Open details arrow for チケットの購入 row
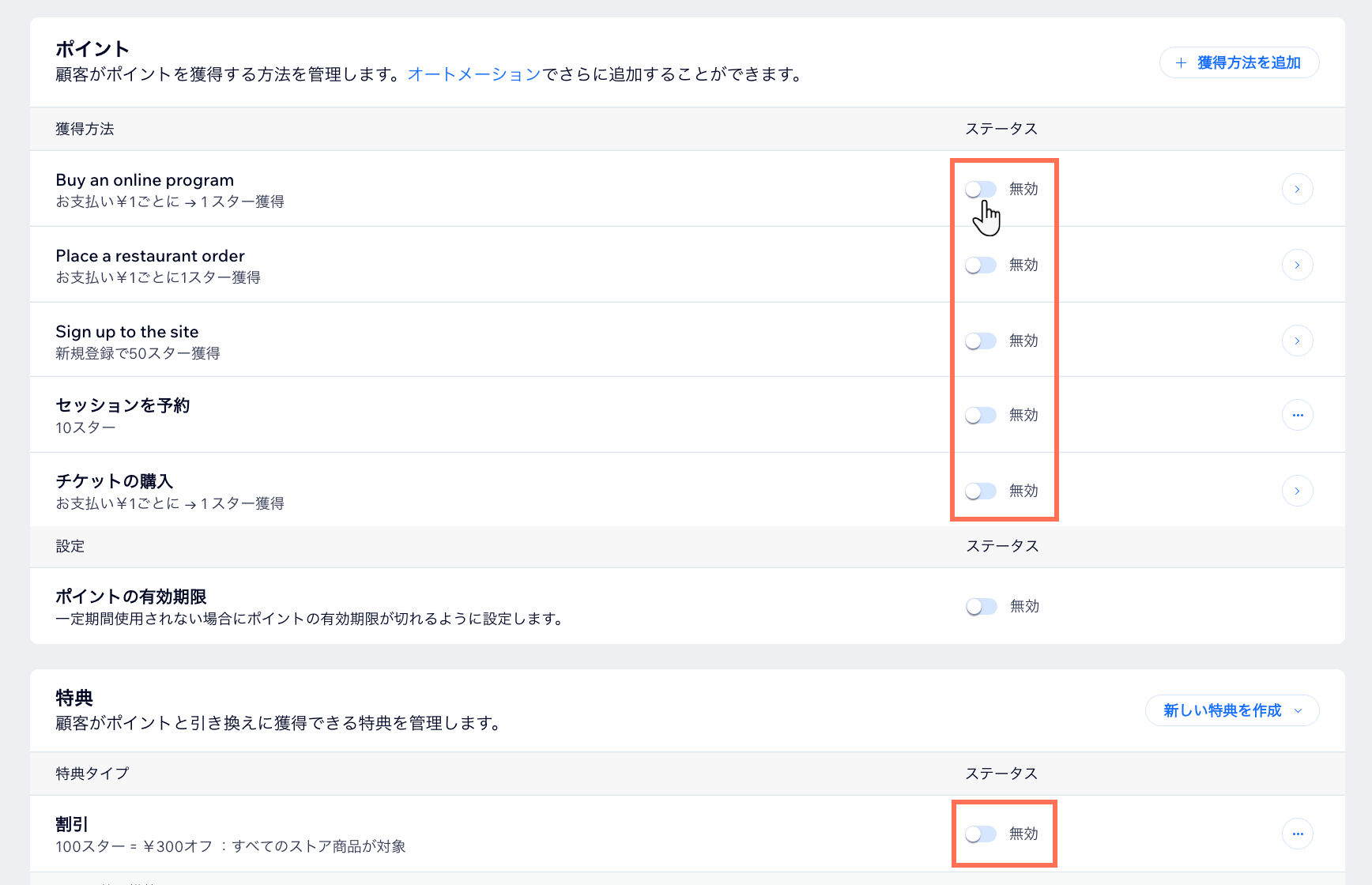The height and width of the screenshot is (885, 1372). [1297, 491]
